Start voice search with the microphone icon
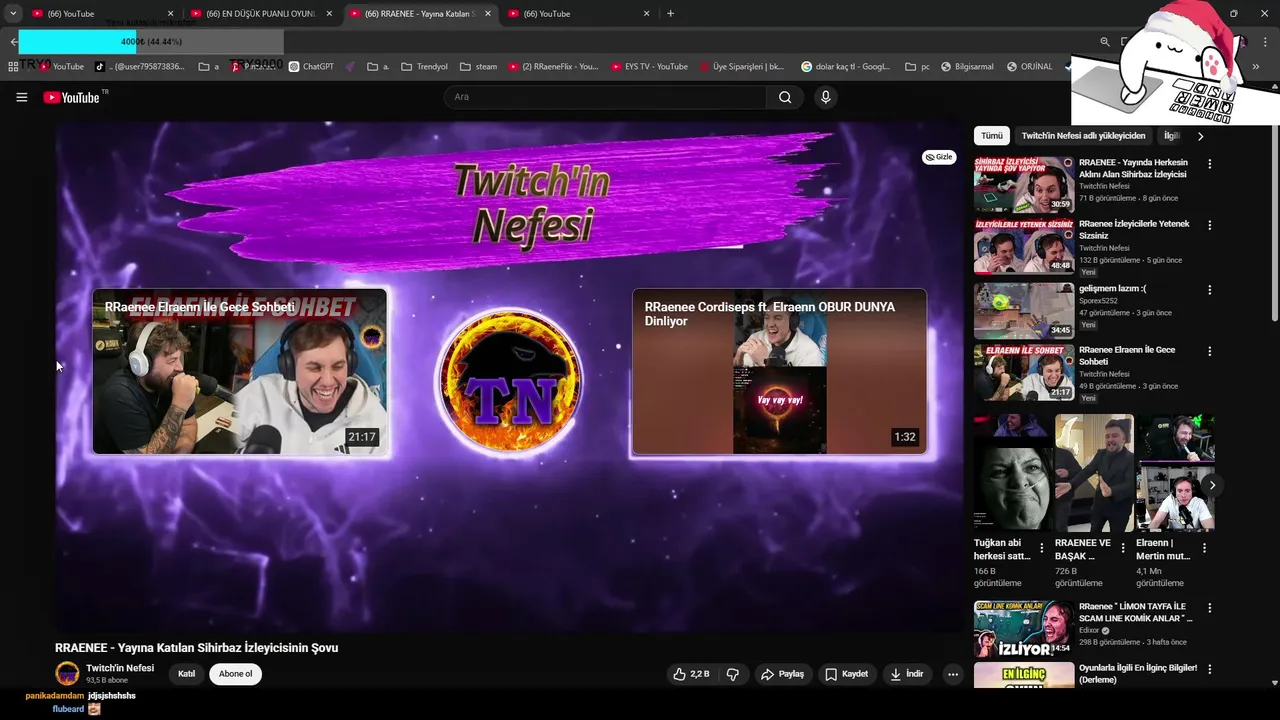 [x=825, y=97]
